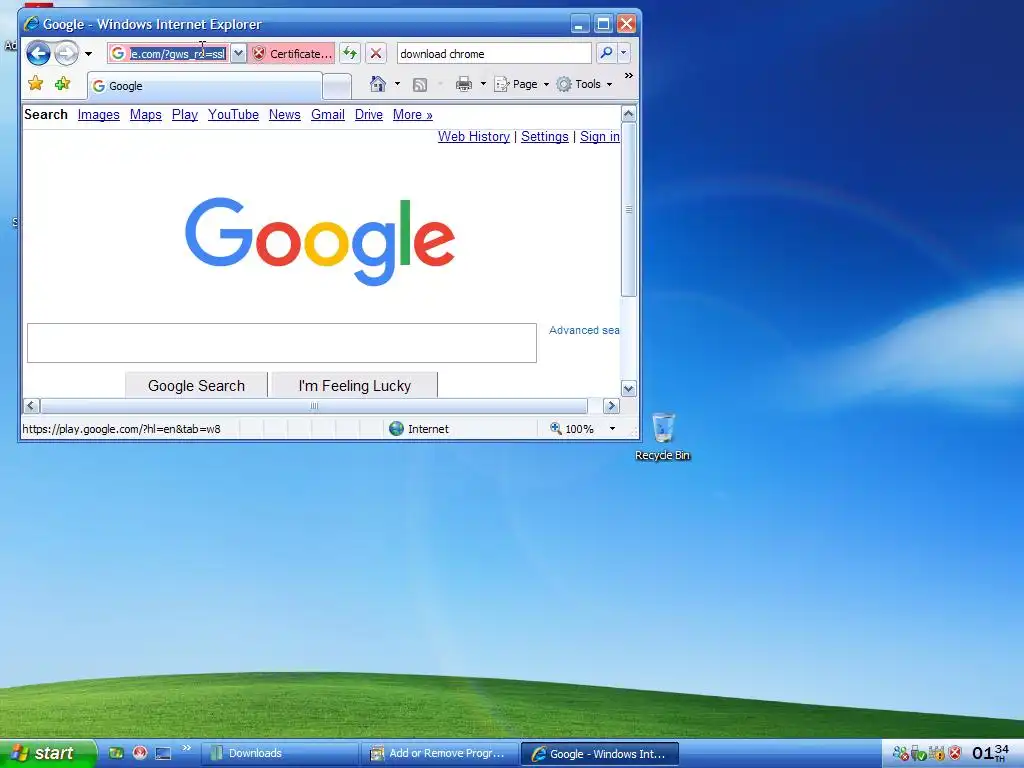This screenshot has width=1024, height=768.
Task: Open the Certificate error security report
Action: (x=293, y=54)
